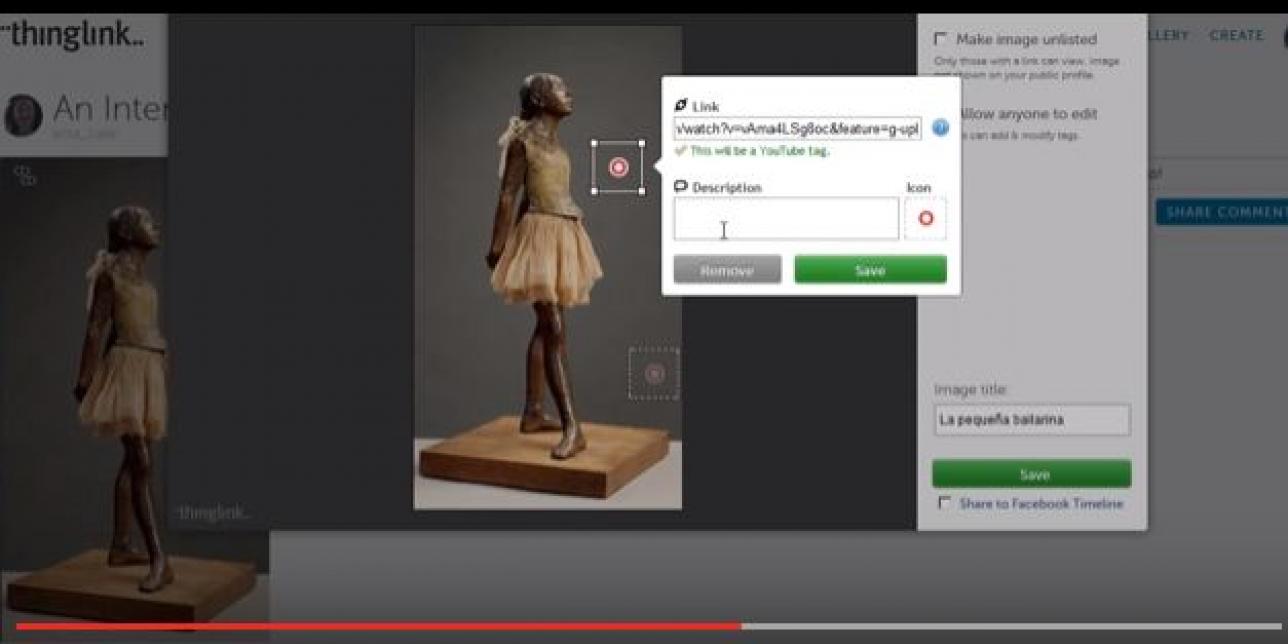Click the Share Comment button
Image resolution: width=1288 pixels, height=644 pixels.
[1222, 212]
